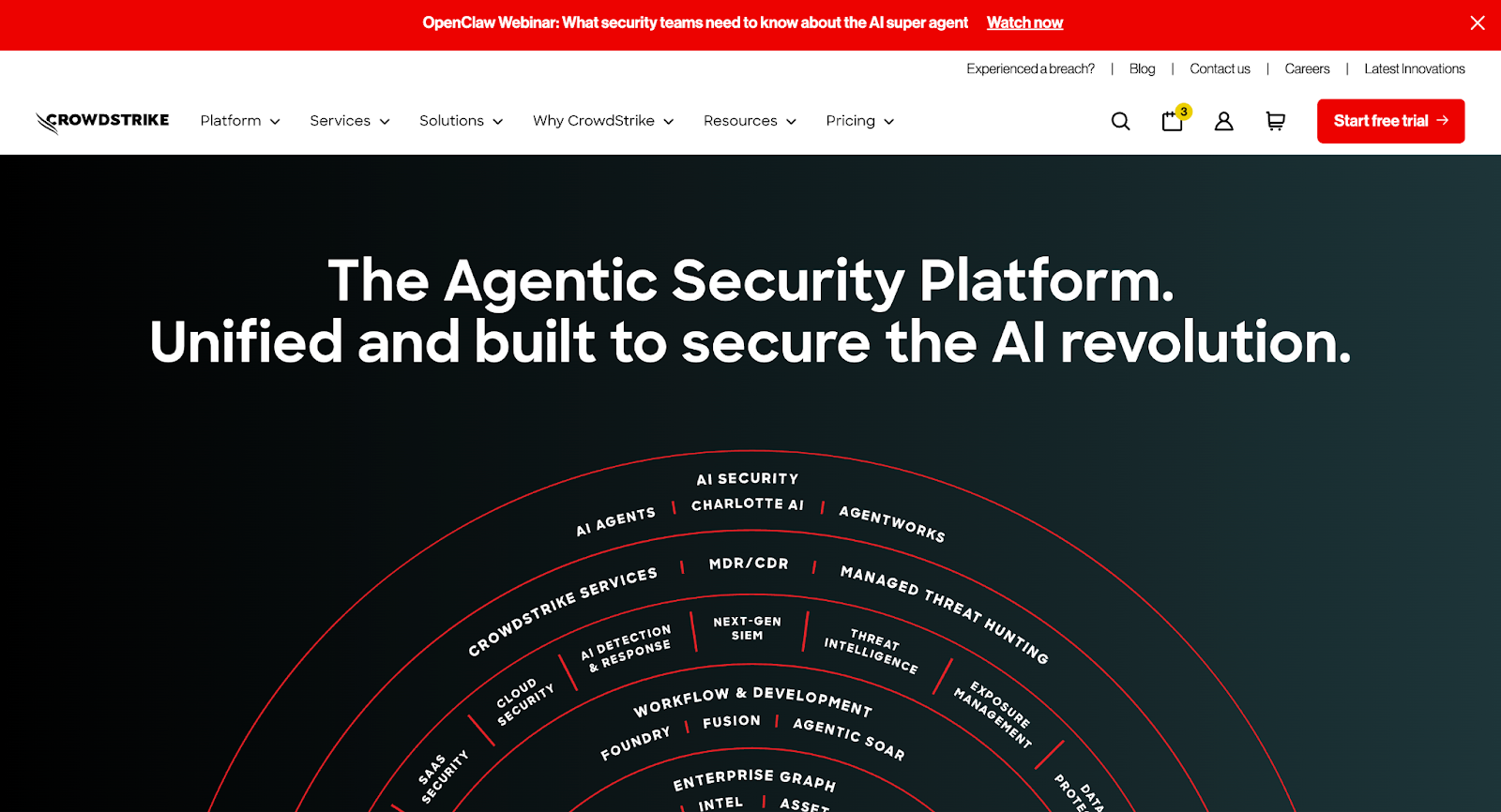Select FOUNDRY in the diagram
The width and height of the screenshot is (1501, 812).
tap(635, 743)
